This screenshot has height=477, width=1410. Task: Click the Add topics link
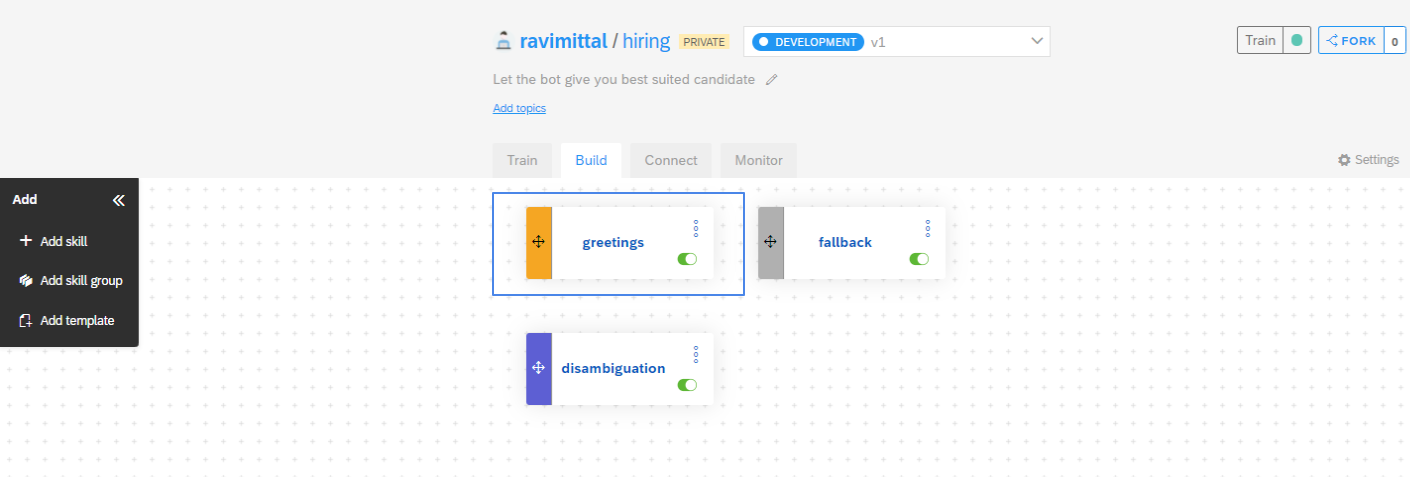click(519, 108)
